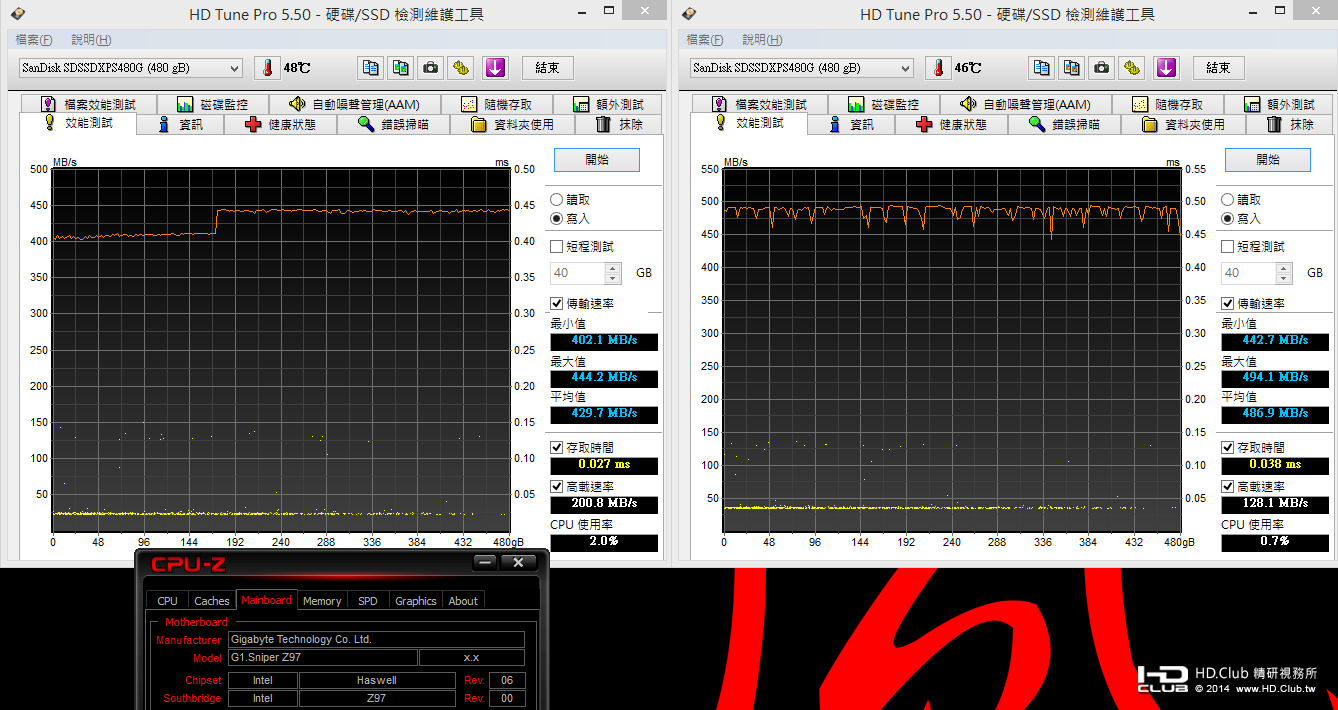
Task: Click 結束 button in 46℃ window
Action: (x=1218, y=68)
